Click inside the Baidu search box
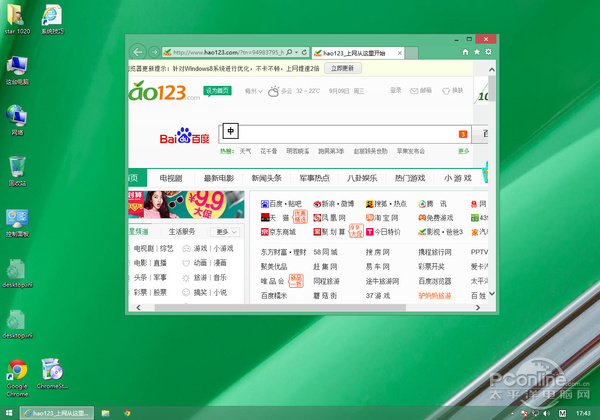Image resolution: width=600 pixels, height=420 pixels. tap(344, 134)
